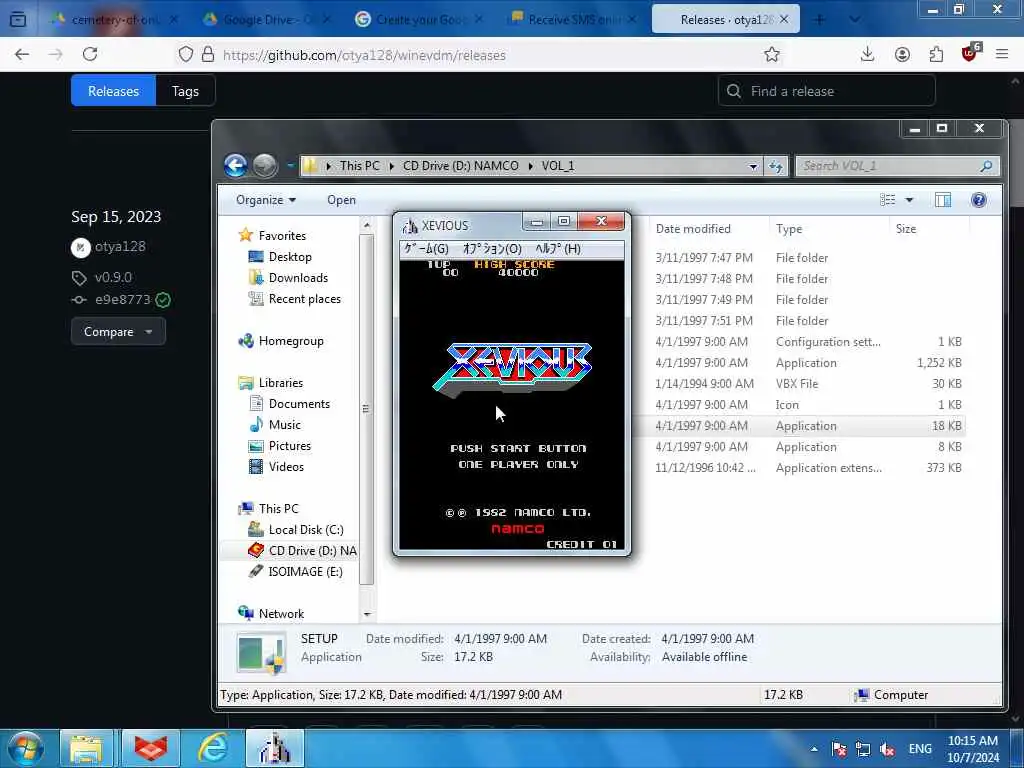
Task: Click This PC in address breadcrumb
Action: (359, 166)
